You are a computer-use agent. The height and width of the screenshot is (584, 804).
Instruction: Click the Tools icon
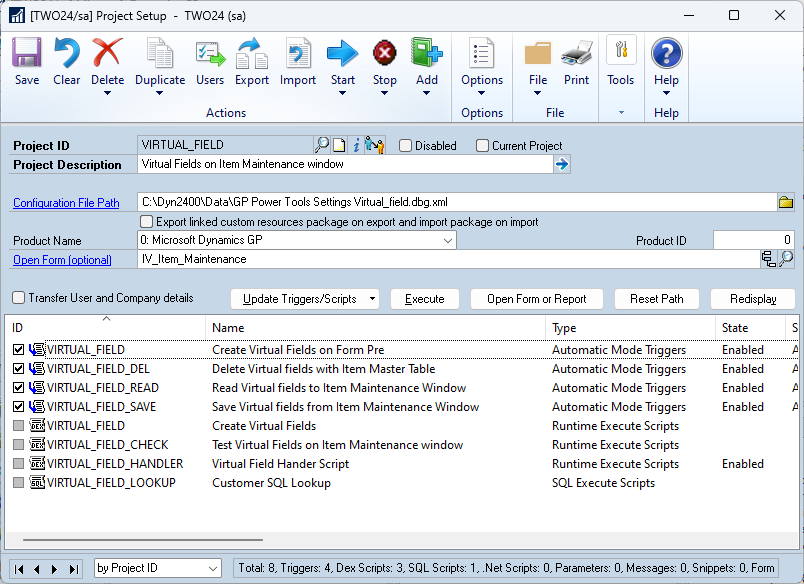pos(621,50)
